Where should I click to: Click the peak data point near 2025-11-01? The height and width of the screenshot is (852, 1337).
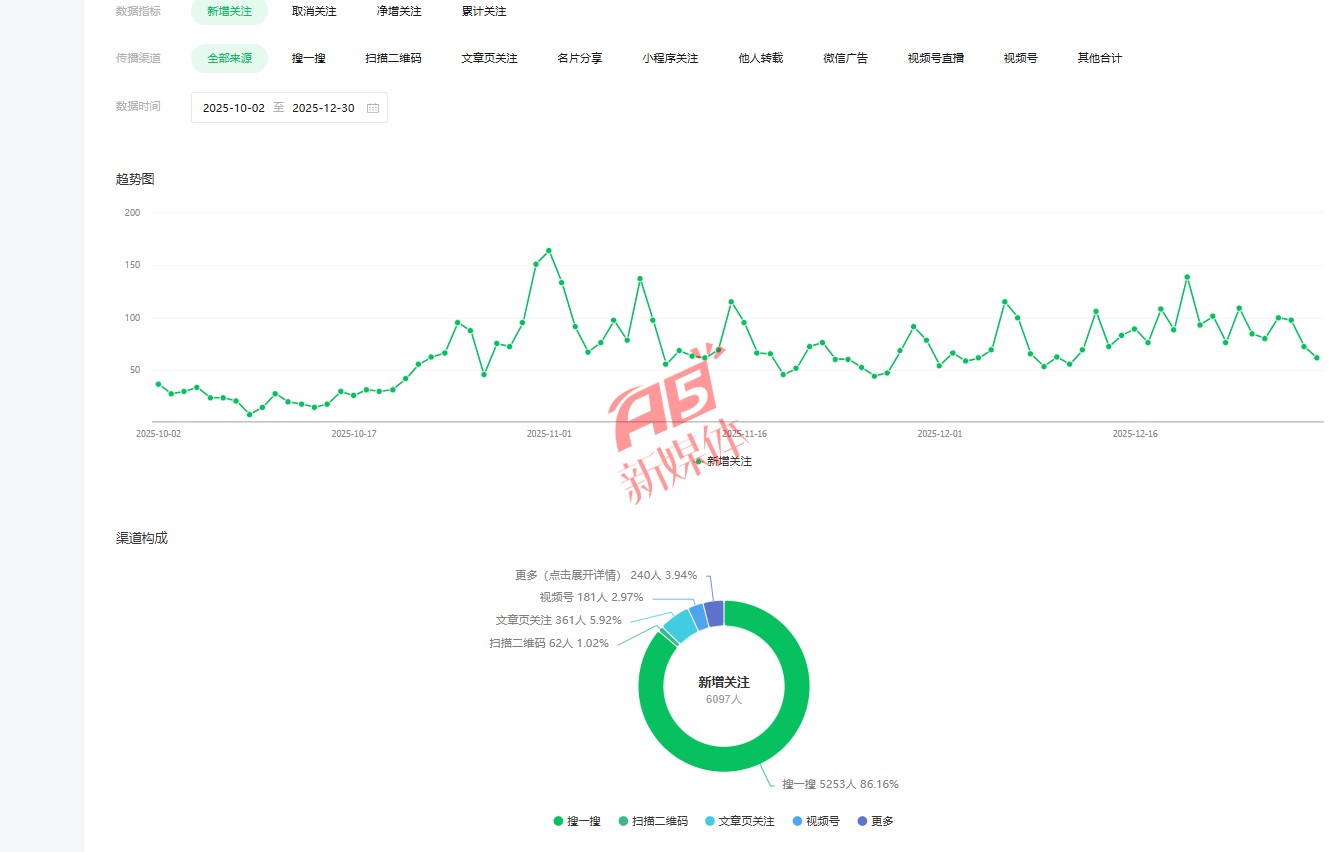tap(549, 251)
